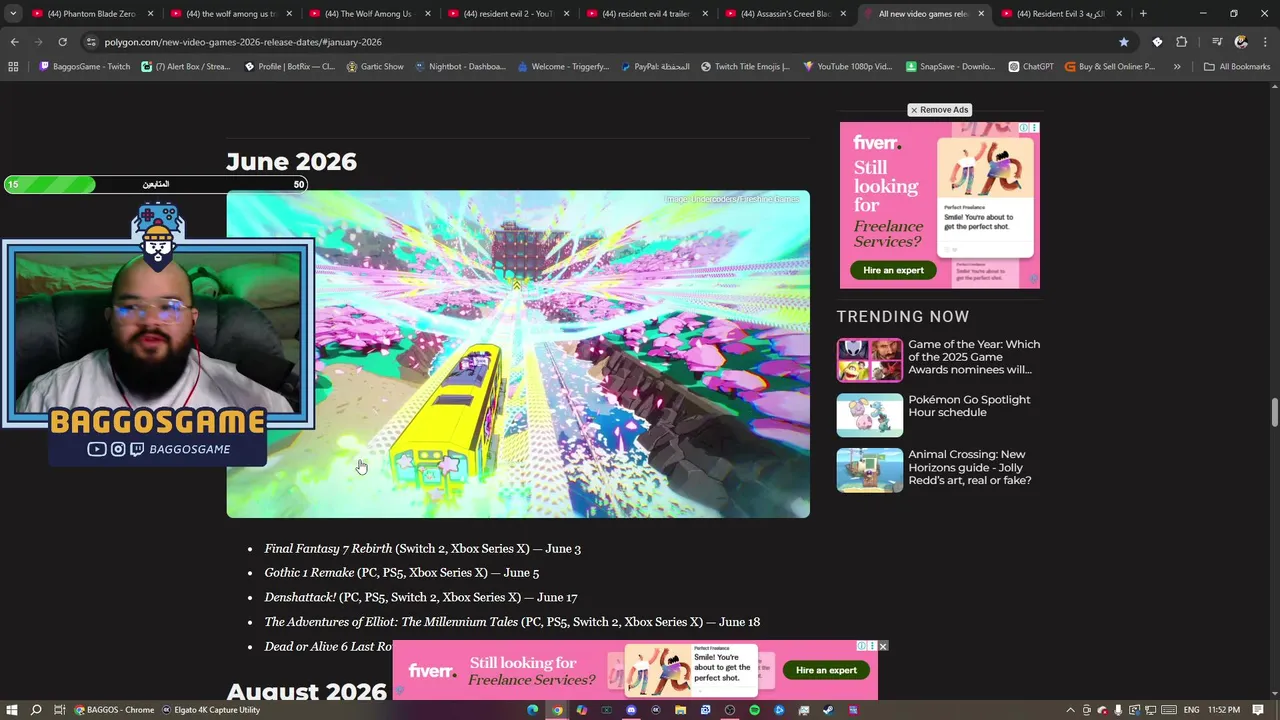Open the Chrome three-dot menu
This screenshot has height=720, width=1280.
1265,42
